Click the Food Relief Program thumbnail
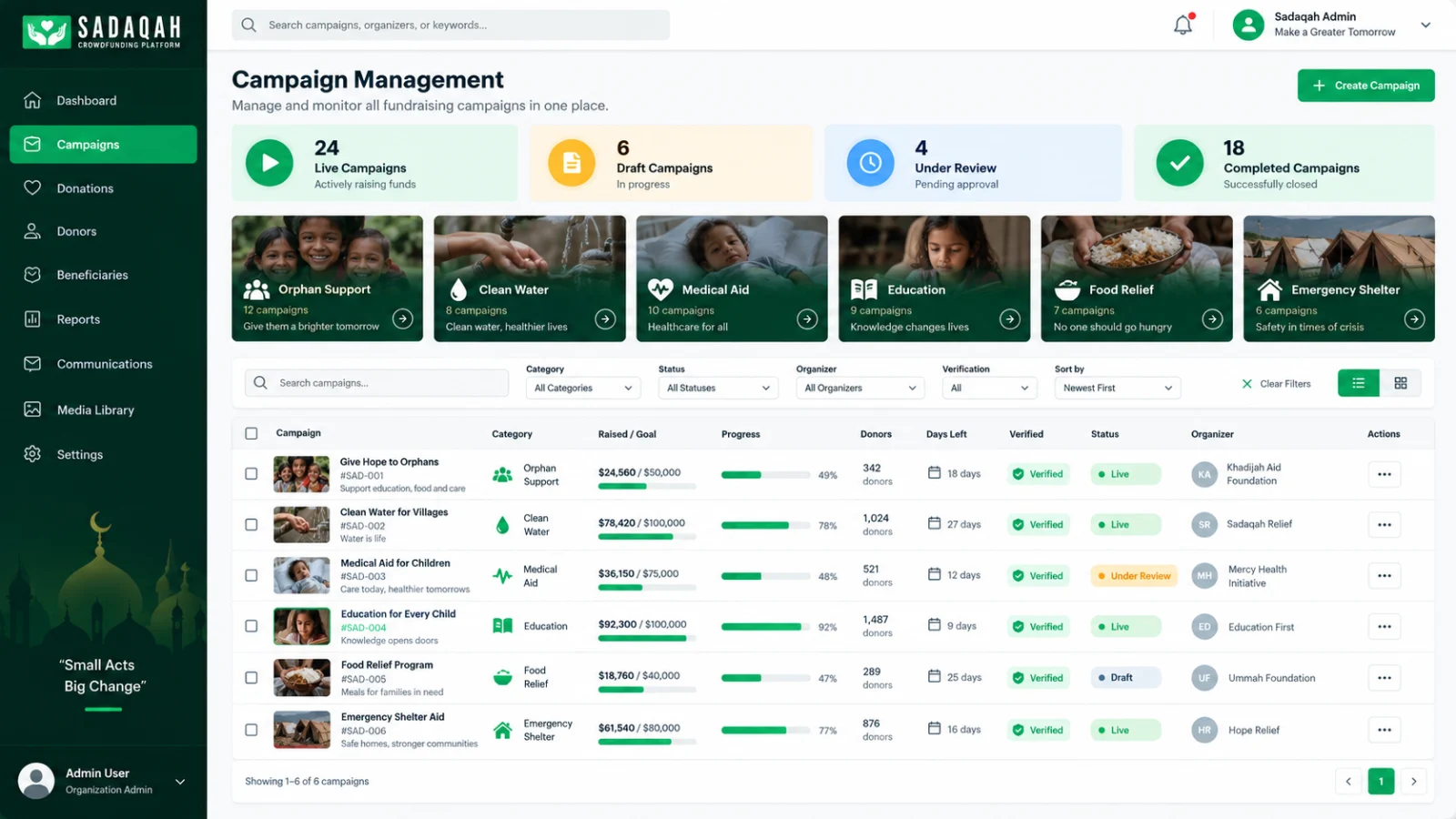Screen dimensions: 1456x819 (301, 678)
